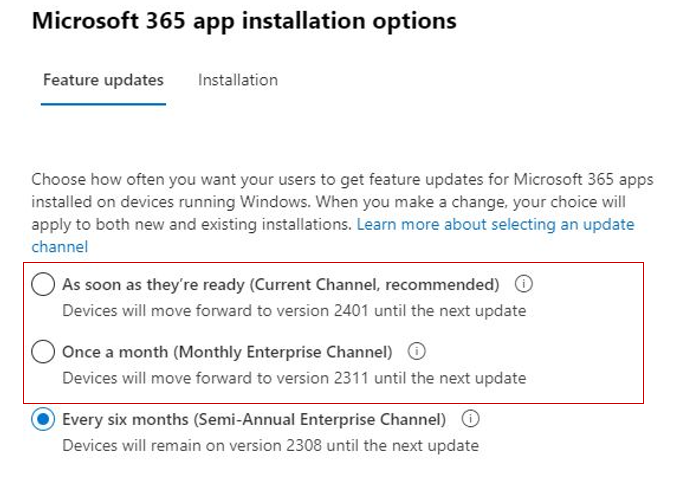Select the Semi-Annual Enterprise Channel radio button
The width and height of the screenshot is (678, 483).
coord(43,420)
